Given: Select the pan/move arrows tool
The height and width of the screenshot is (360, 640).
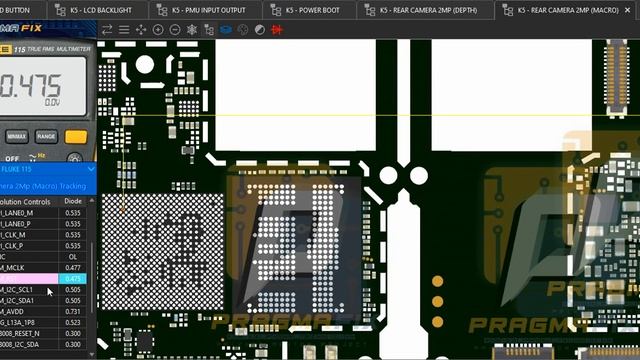Looking at the screenshot, I should [x=141, y=29].
